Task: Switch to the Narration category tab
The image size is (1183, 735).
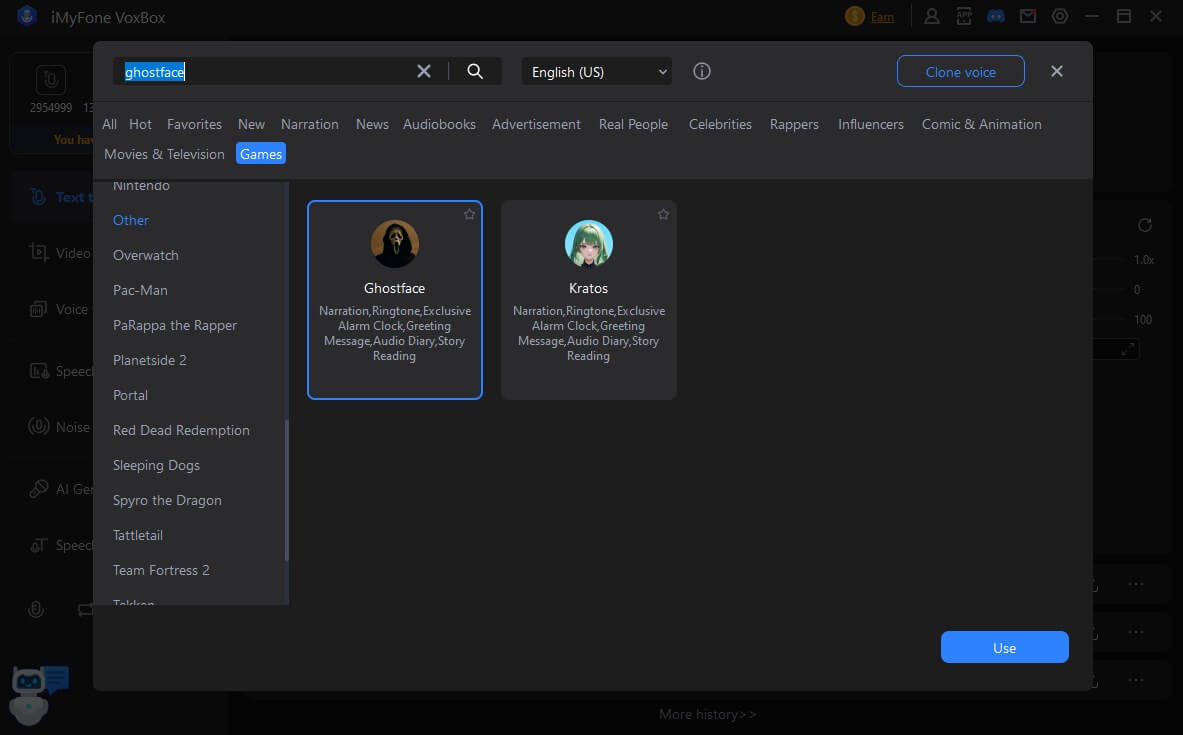Action: [x=309, y=124]
